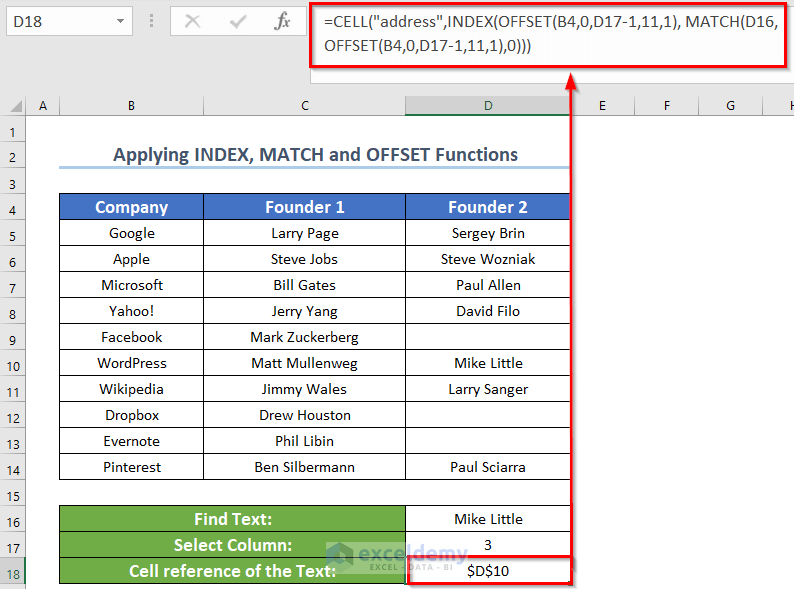Image resolution: width=794 pixels, height=589 pixels.
Task: Select the 'David Filo' cell
Action: coord(488,311)
